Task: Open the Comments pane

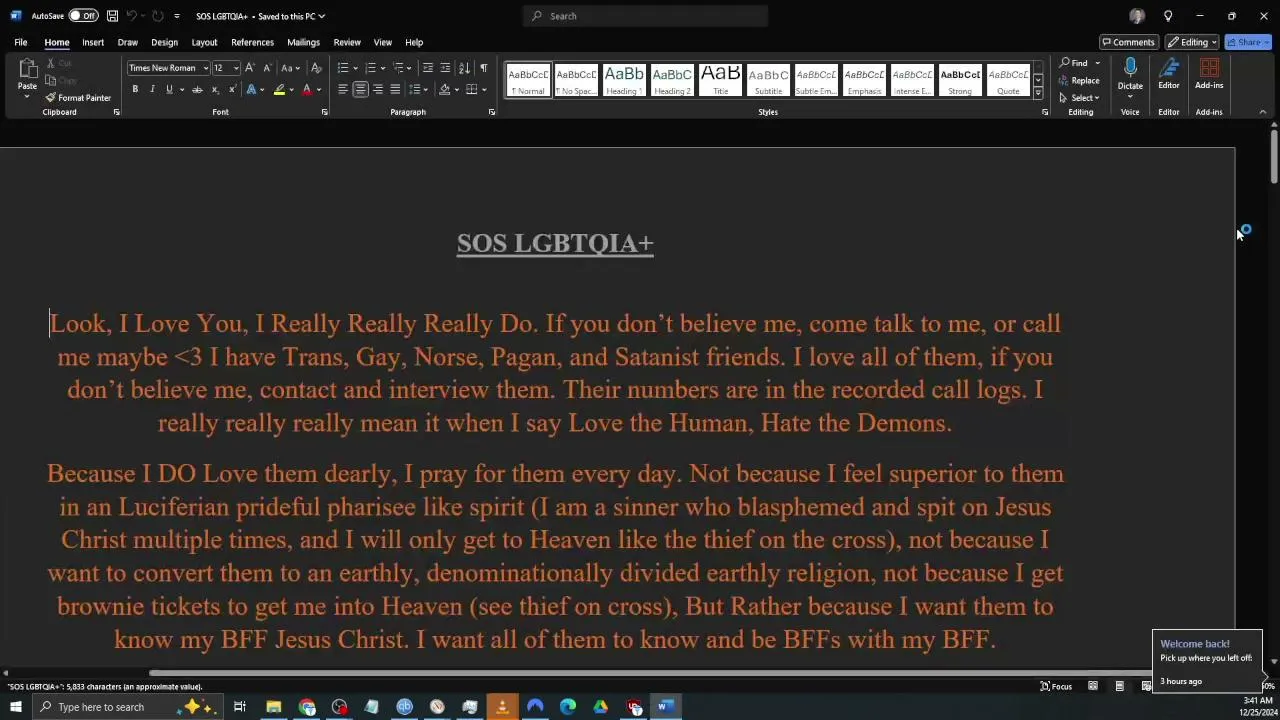Action: point(1127,42)
